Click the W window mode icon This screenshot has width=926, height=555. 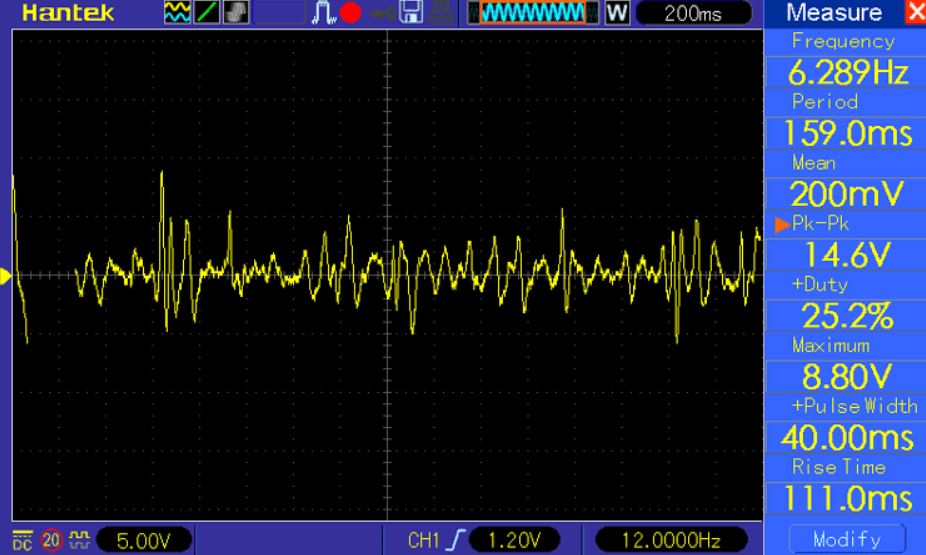[617, 13]
